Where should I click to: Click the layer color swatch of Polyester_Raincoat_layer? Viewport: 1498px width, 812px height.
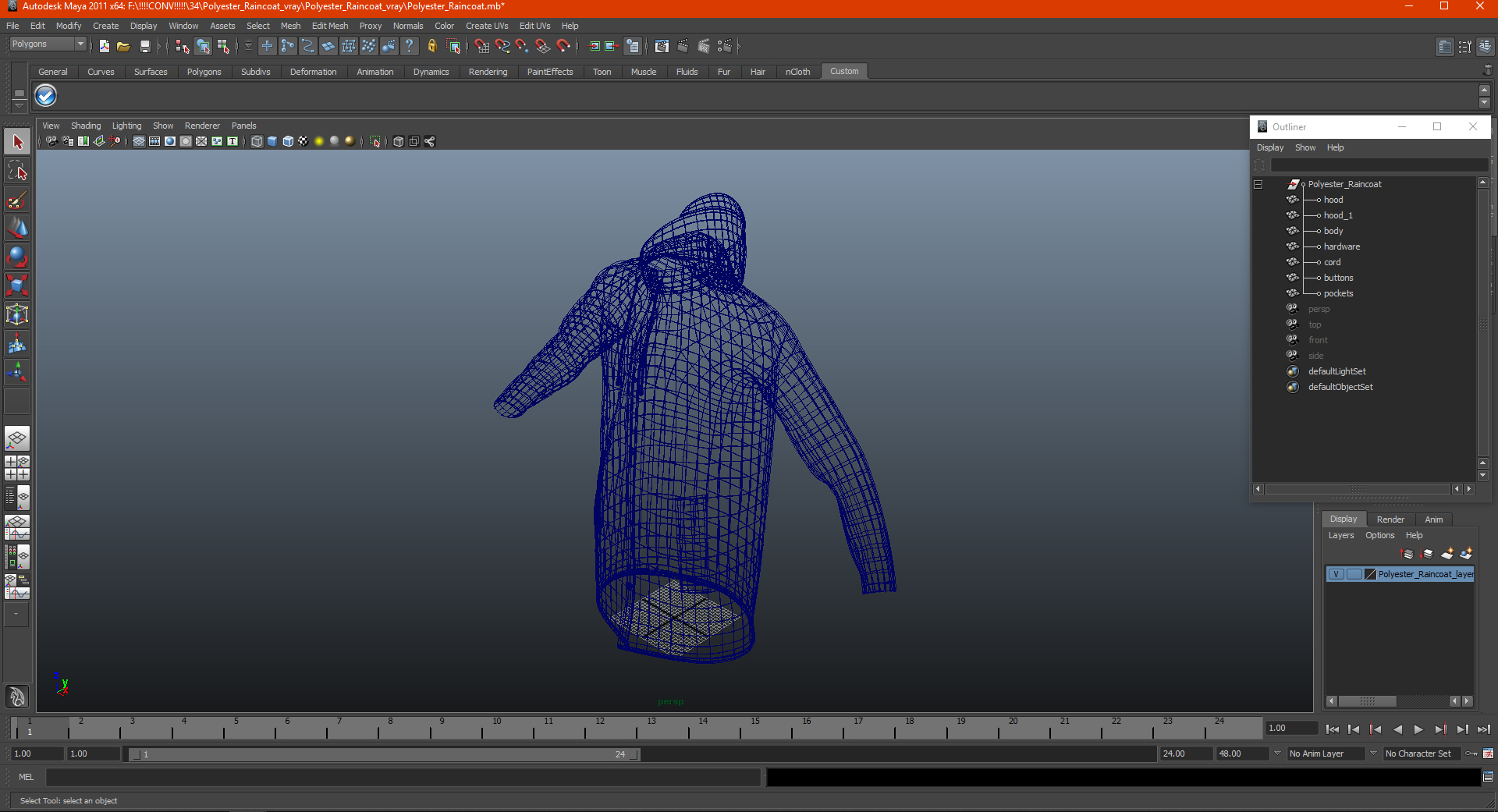[x=1370, y=574]
